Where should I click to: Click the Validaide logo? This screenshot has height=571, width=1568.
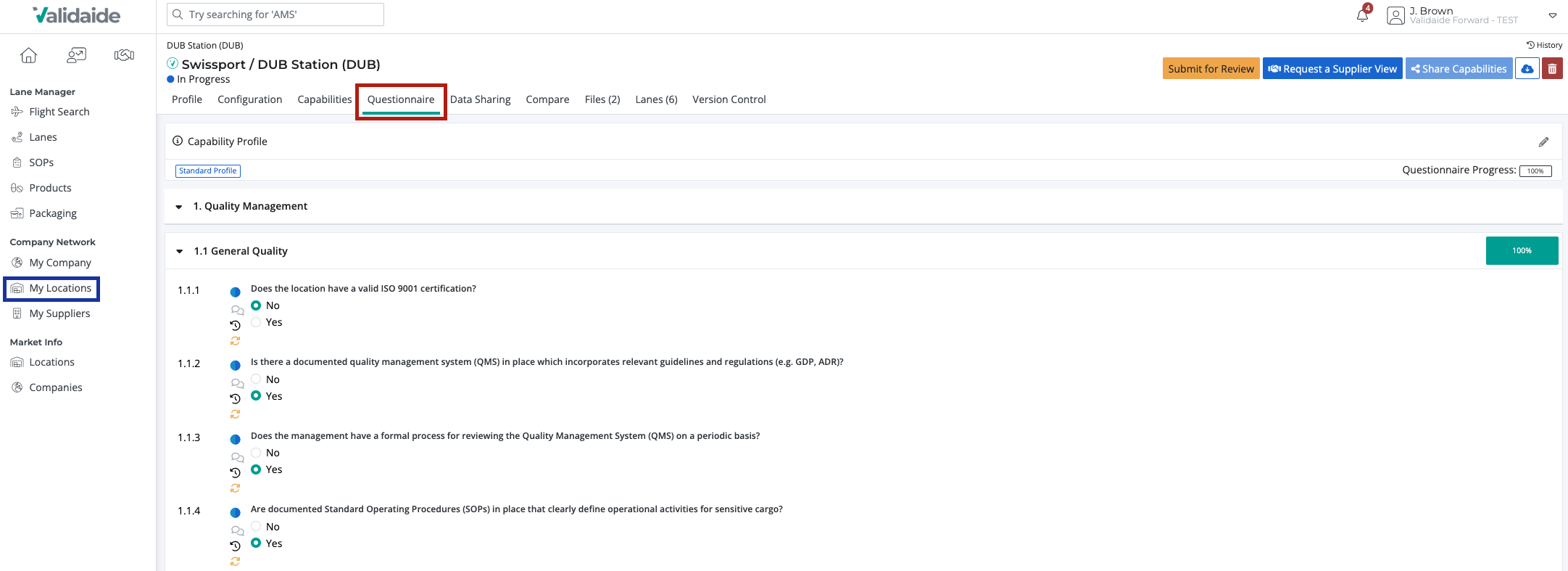[77, 15]
